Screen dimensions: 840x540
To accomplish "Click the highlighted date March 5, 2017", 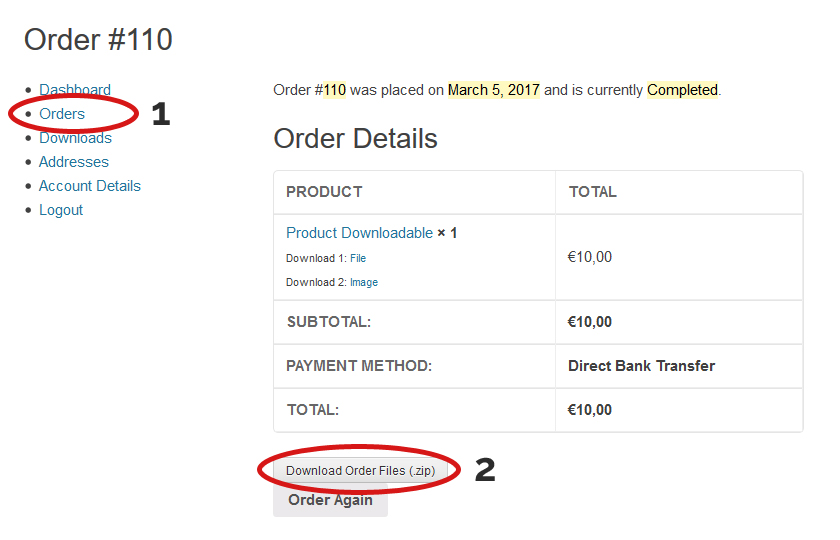I will tap(494, 90).
